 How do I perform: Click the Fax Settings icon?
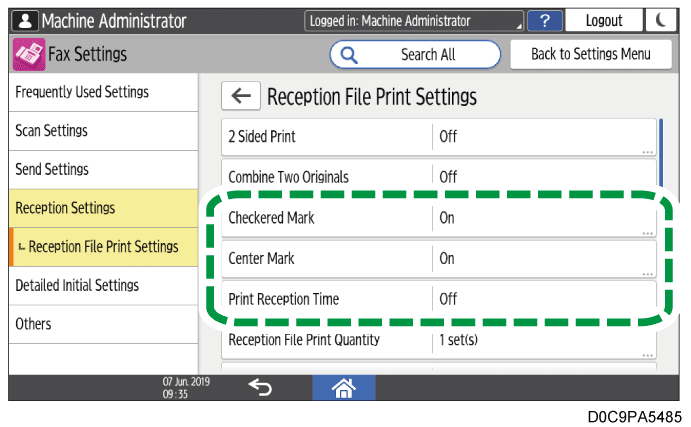click(28, 54)
